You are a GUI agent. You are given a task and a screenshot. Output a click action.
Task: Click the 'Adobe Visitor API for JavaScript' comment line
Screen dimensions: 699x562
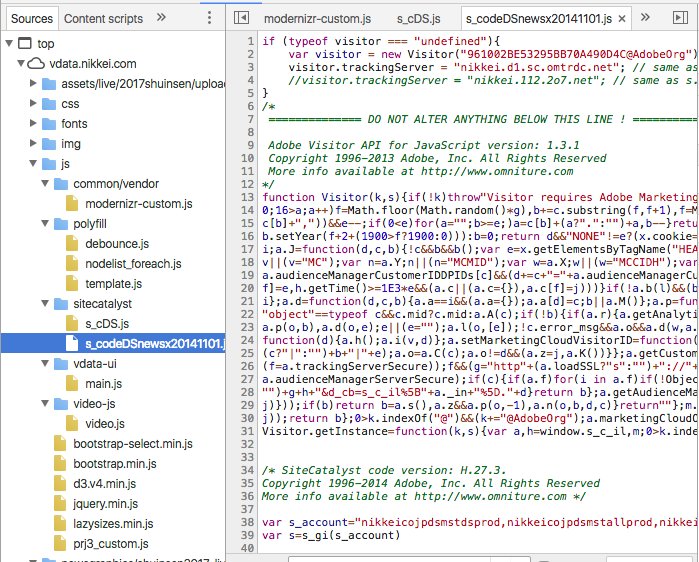coord(424,145)
